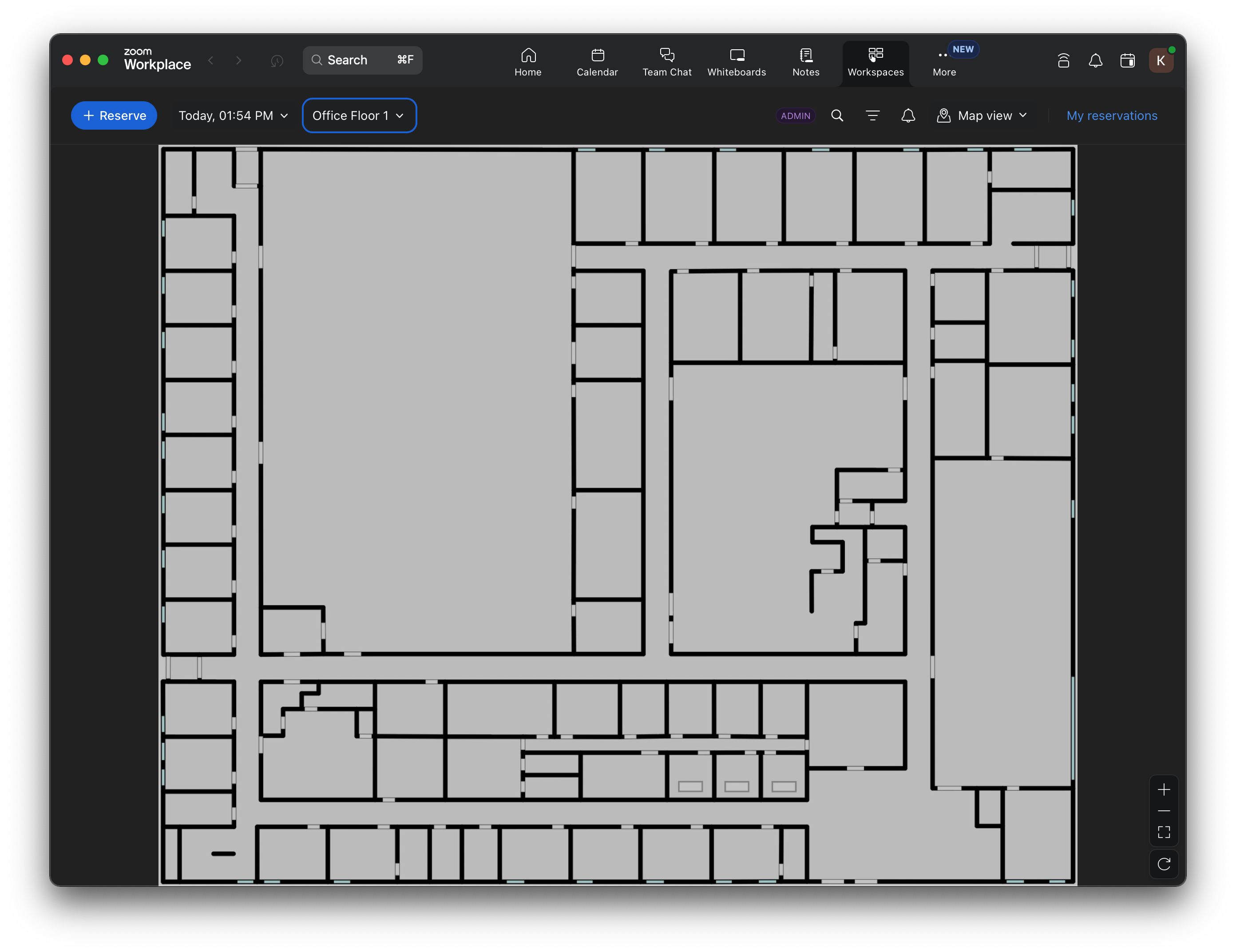Switch to the Whiteboards tab
Viewport: 1236px width, 952px height.
(x=736, y=62)
